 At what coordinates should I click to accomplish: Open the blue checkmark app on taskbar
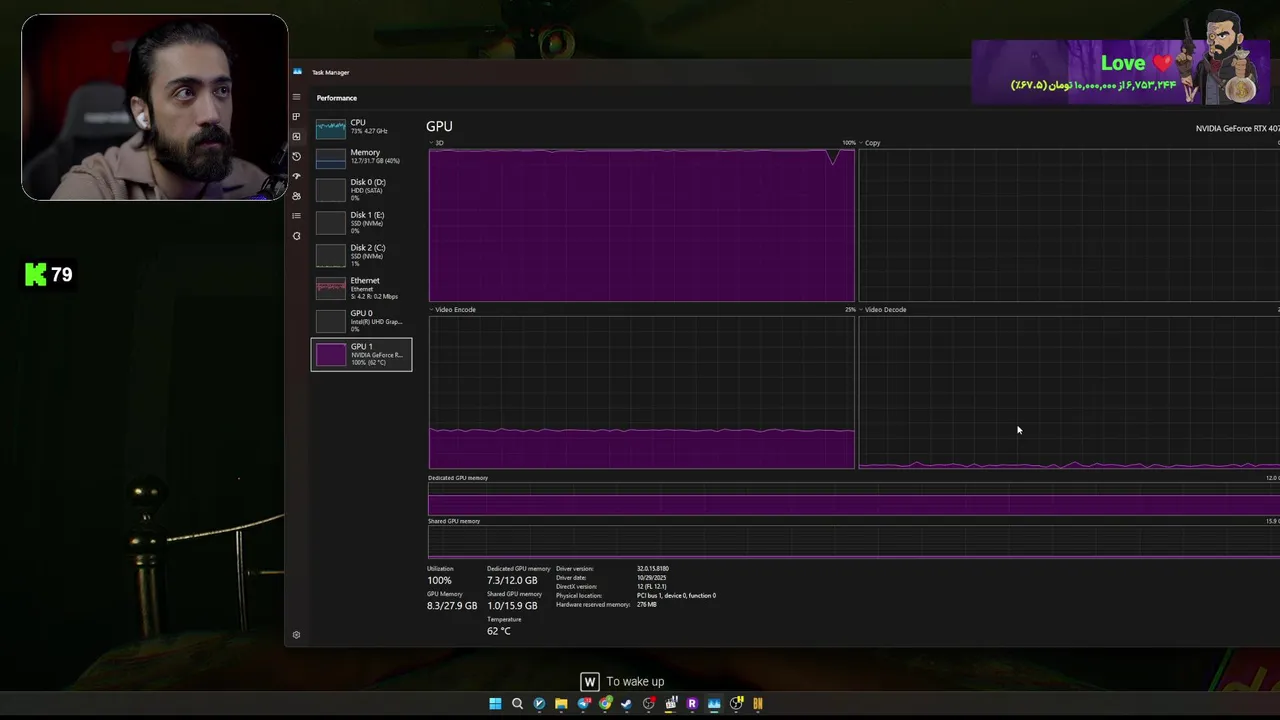(x=539, y=704)
